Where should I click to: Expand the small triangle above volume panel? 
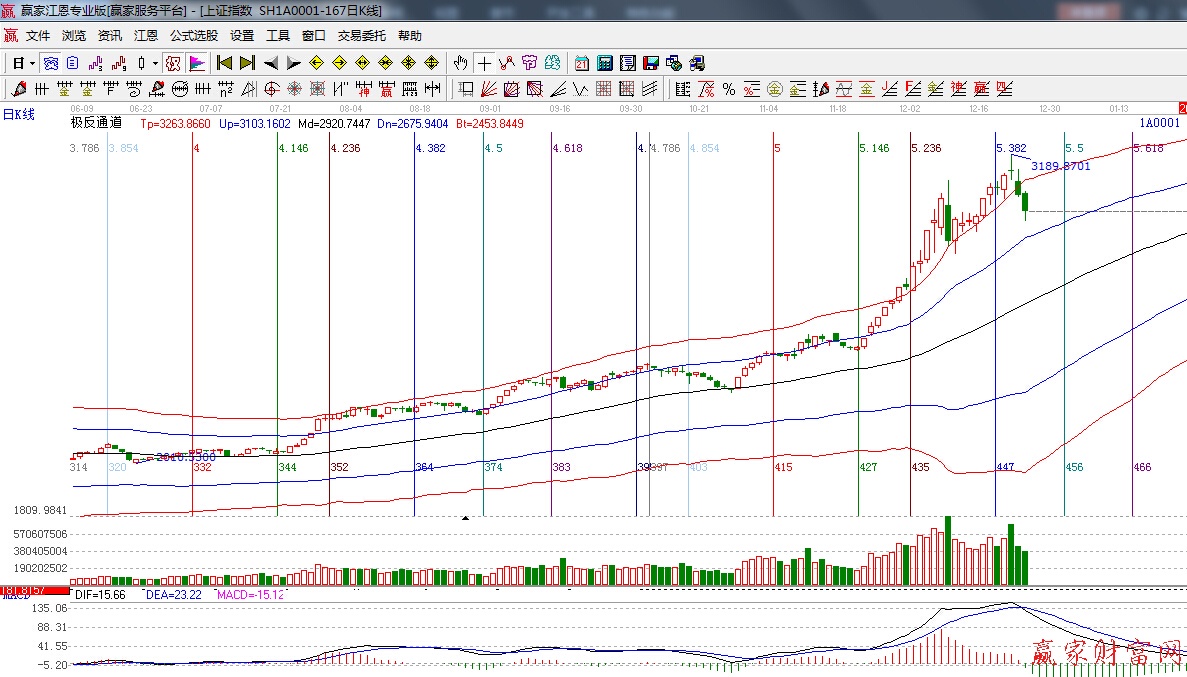[465, 518]
